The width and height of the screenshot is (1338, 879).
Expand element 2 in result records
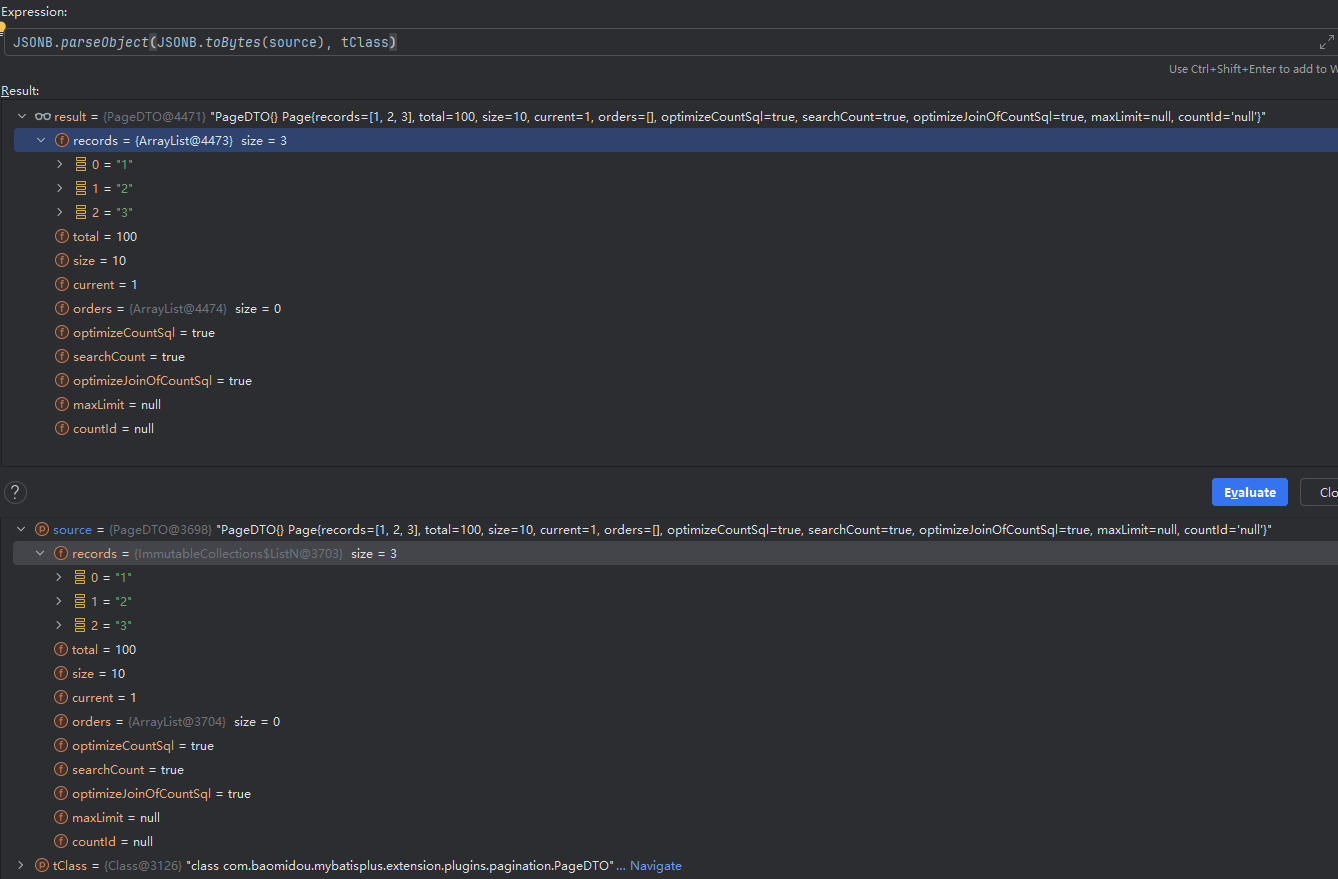point(60,213)
